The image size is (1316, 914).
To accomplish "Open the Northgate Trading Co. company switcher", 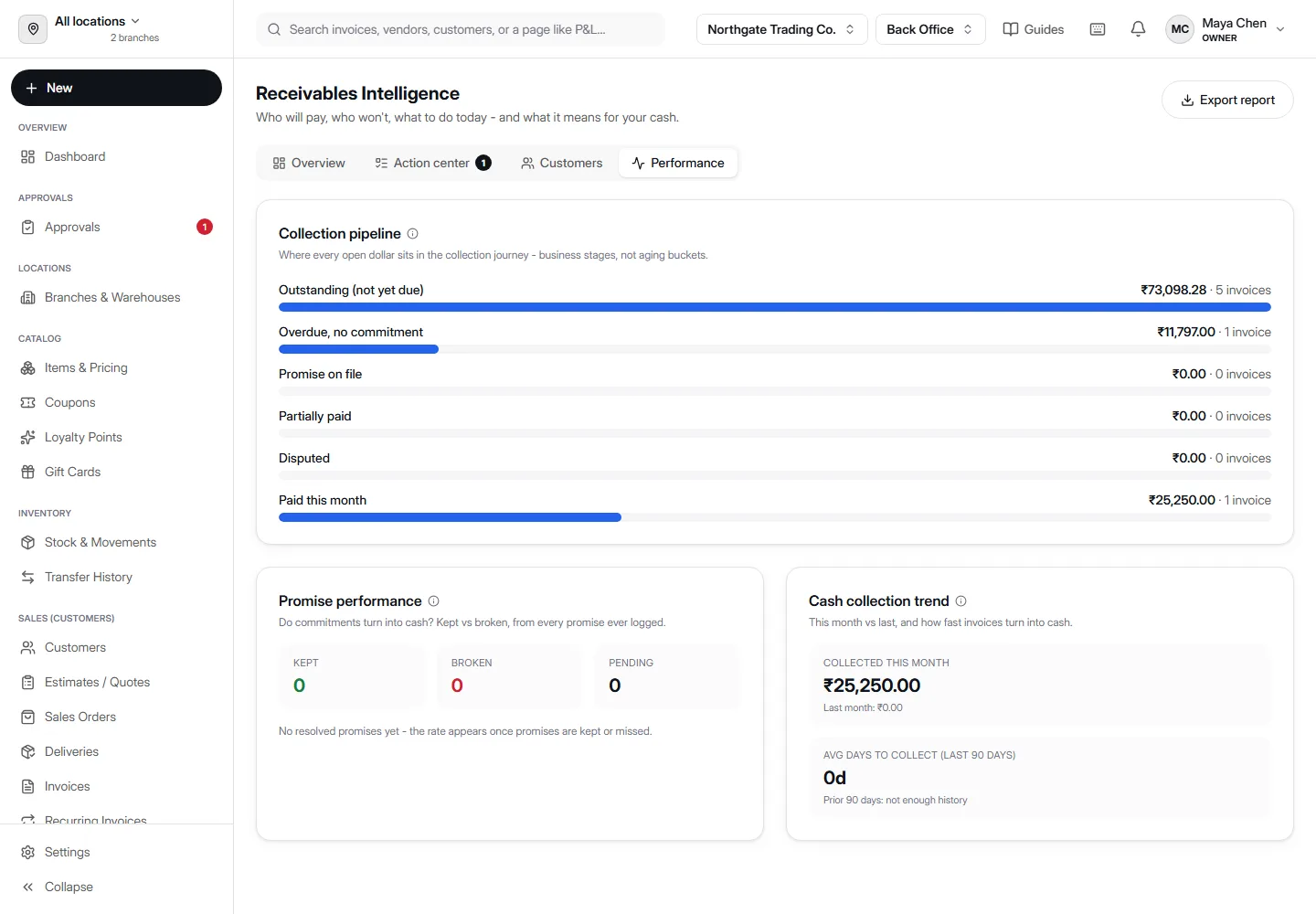I will click(x=781, y=29).
